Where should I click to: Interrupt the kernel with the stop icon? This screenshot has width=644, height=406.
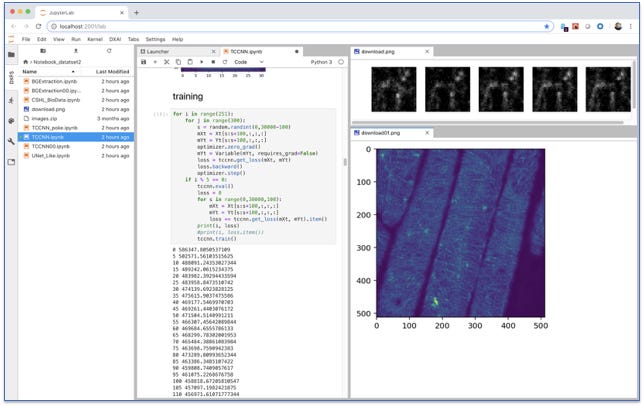211,62
